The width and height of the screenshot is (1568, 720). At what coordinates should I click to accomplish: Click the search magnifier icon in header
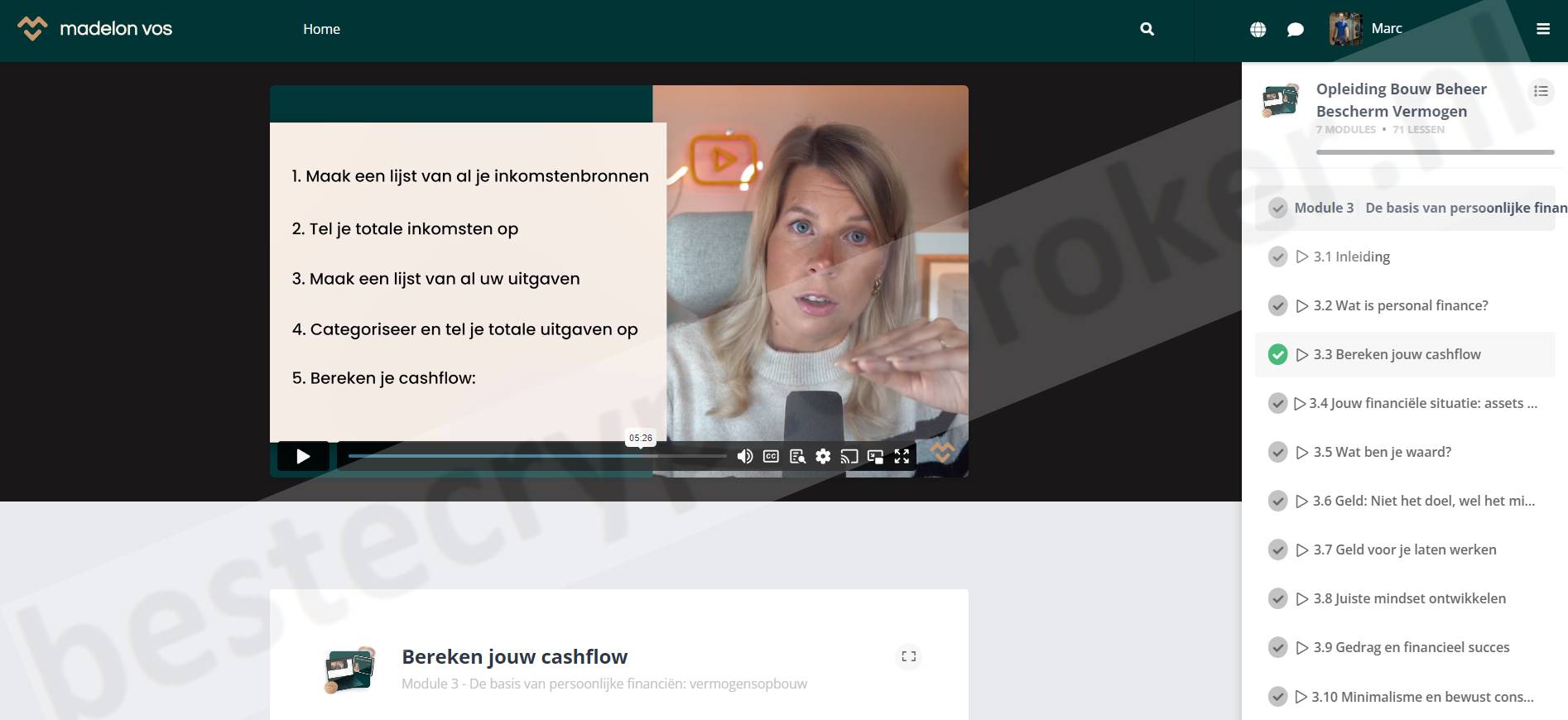[1147, 29]
